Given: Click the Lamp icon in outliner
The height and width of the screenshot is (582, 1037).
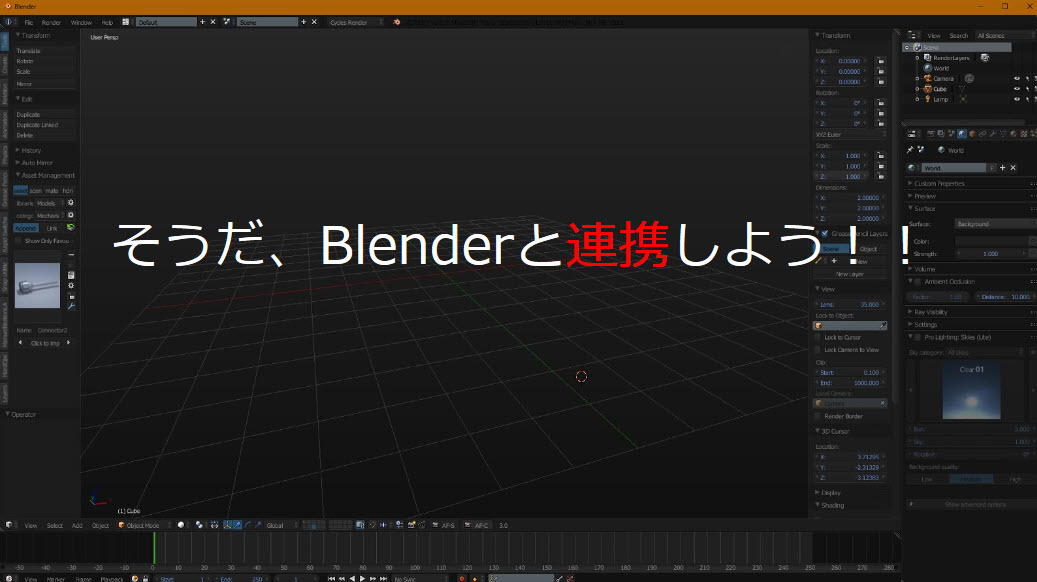Looking at the screenshot, I should 928,100.
